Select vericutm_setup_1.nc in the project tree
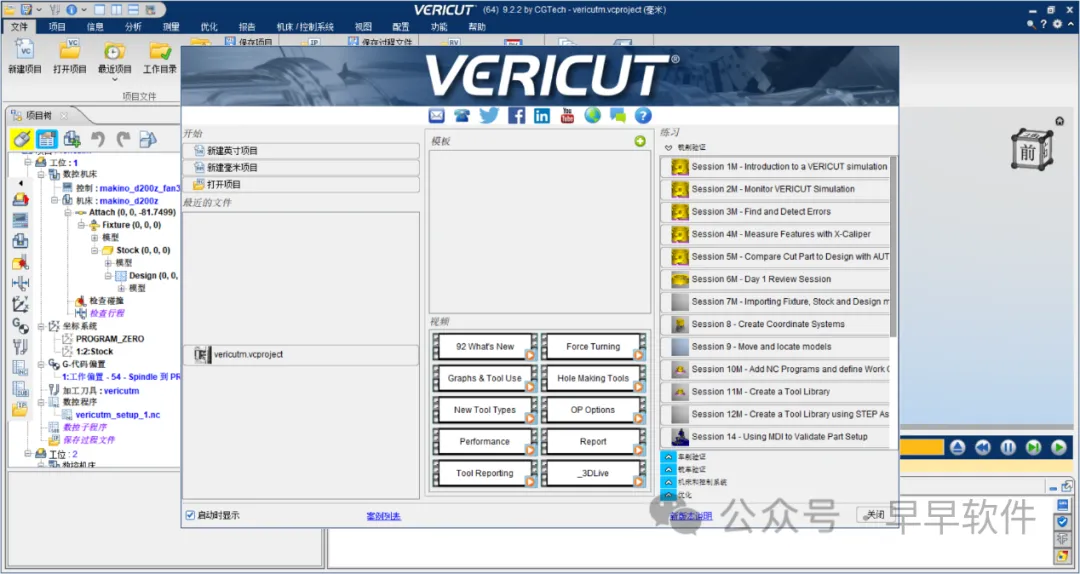 [x=117, y=415]
